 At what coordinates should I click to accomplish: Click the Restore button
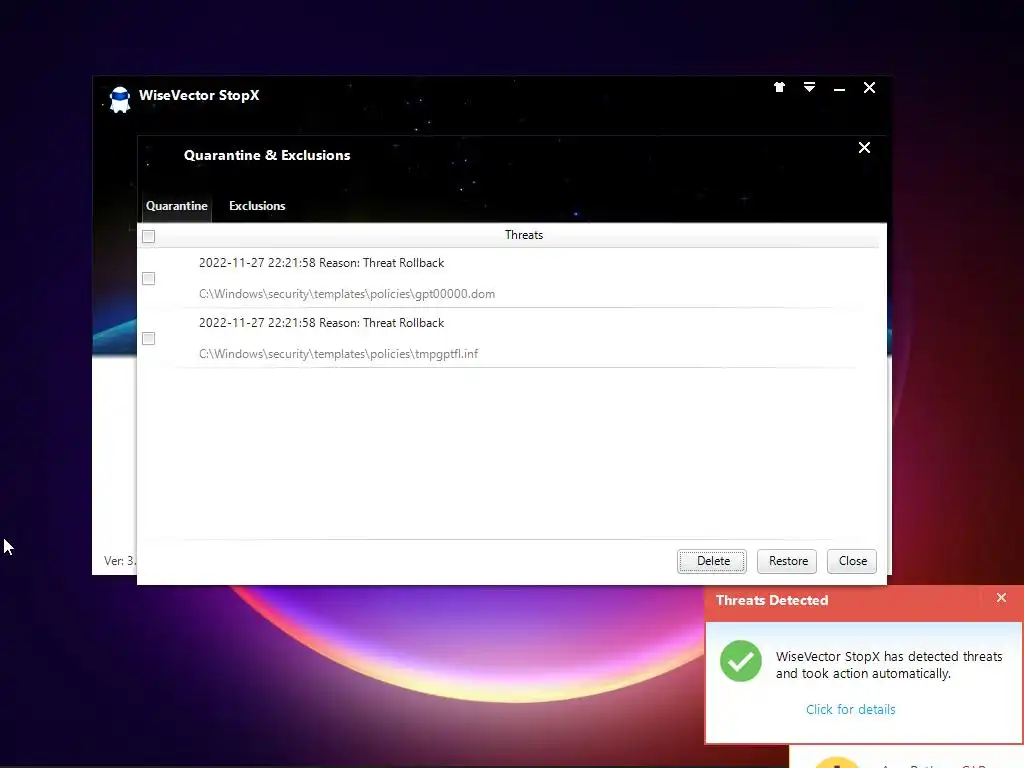787,561
